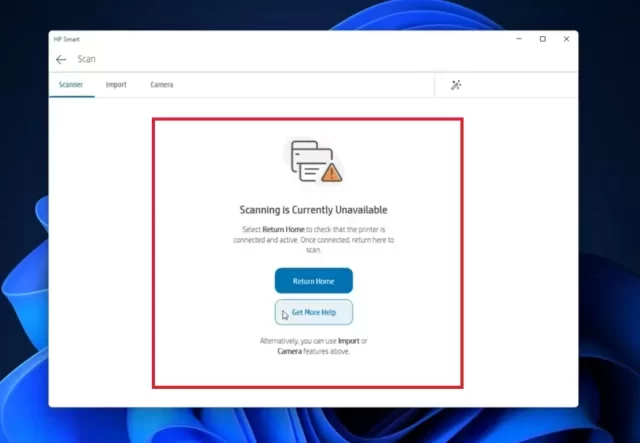
Task: Click the Get More Help button
Action: (314, 313)
